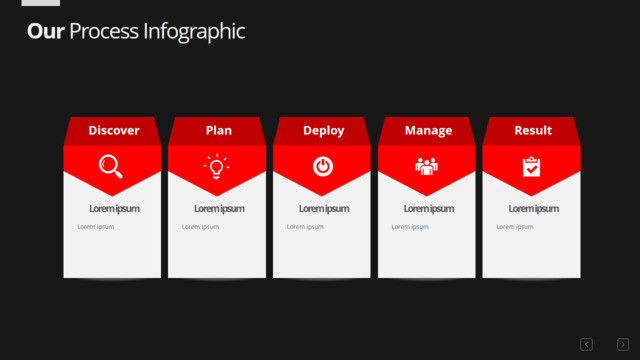The height and width of the screenshot is (360, 640).
Task: Select the Manage header label
Action: (x=429, y=131)
